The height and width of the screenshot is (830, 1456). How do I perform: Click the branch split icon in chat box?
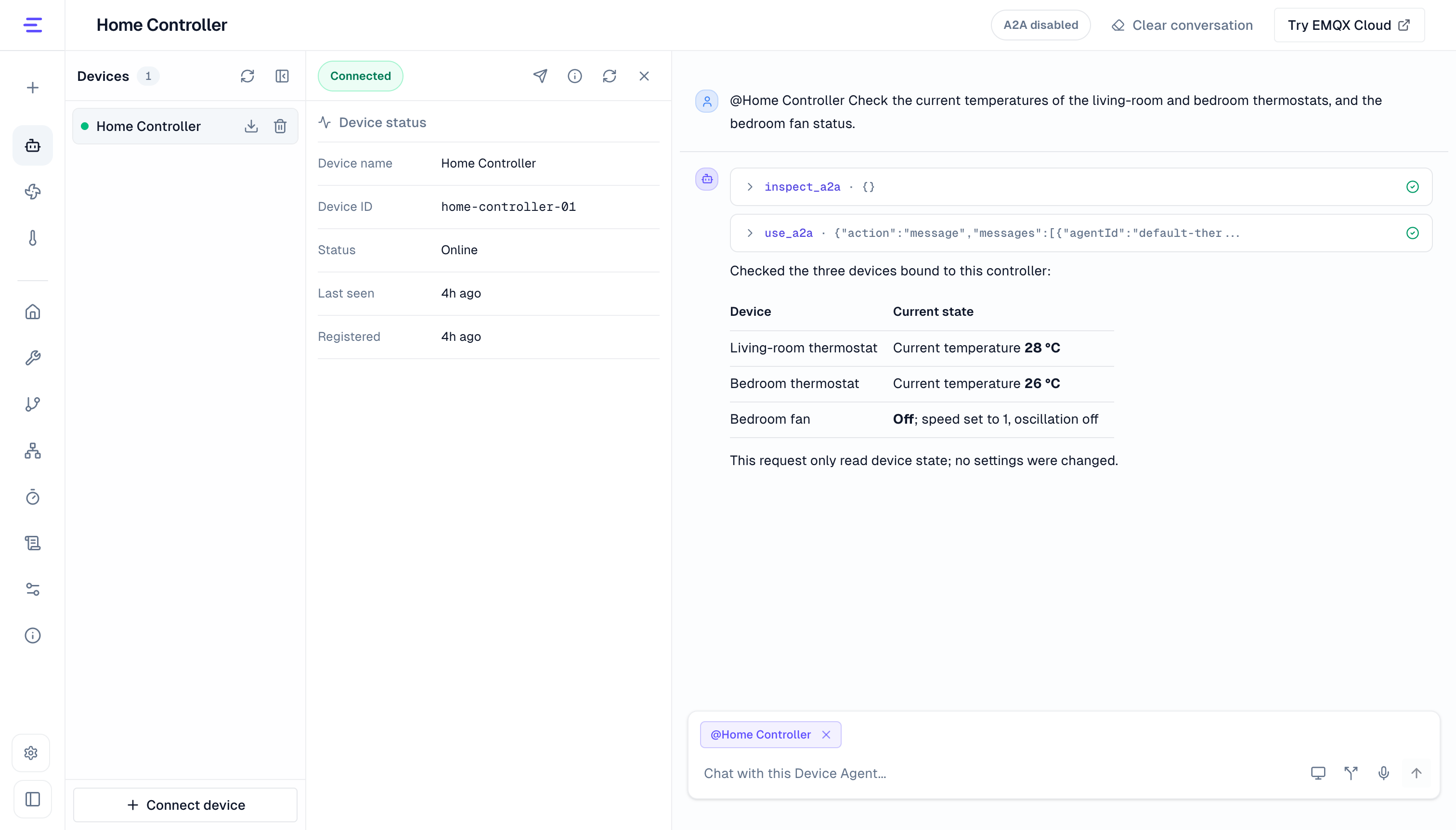(1351, 774)
